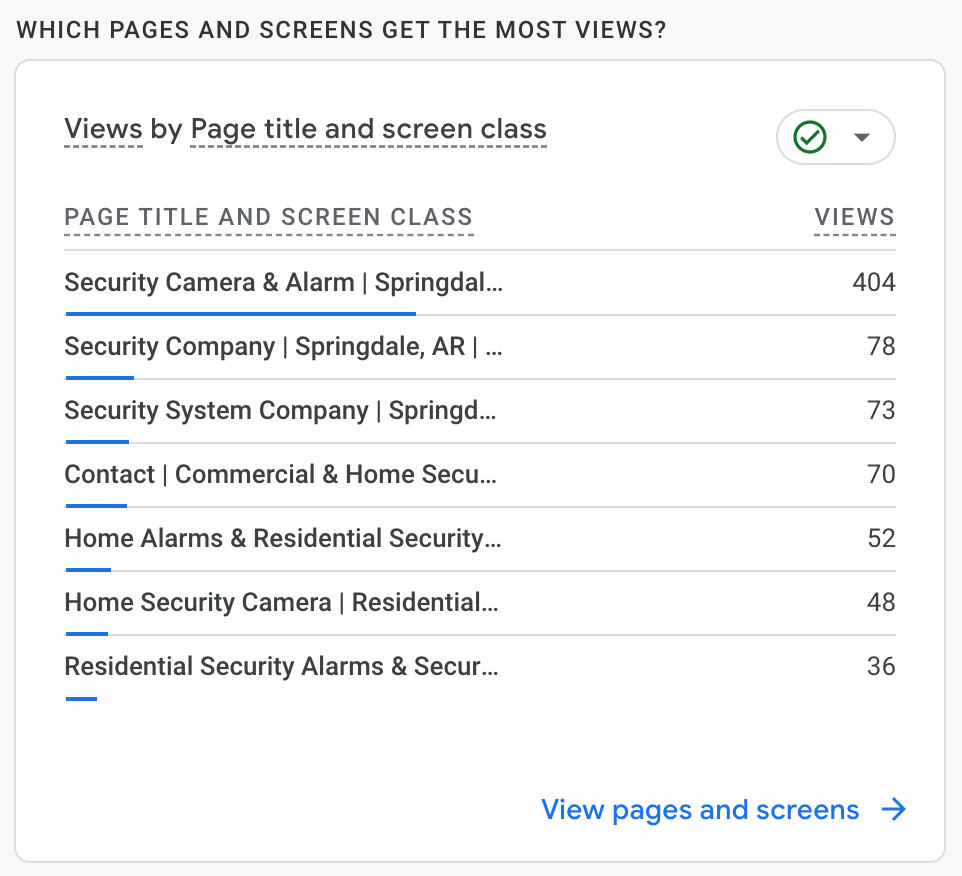Select the Contact | Commercial & Home row
The width and height of the screenshot is (962, 876).
tap(279, 475)
